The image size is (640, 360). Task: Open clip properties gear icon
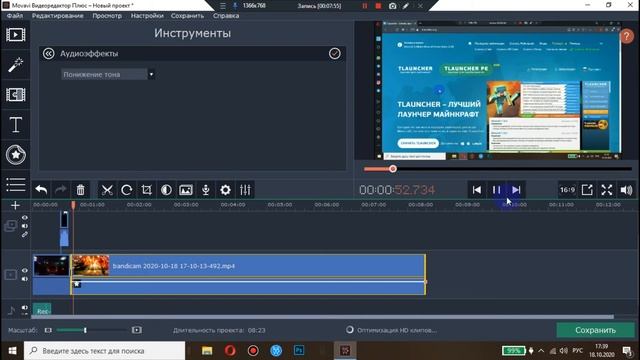pyautogui.click(x=225, y=190)
